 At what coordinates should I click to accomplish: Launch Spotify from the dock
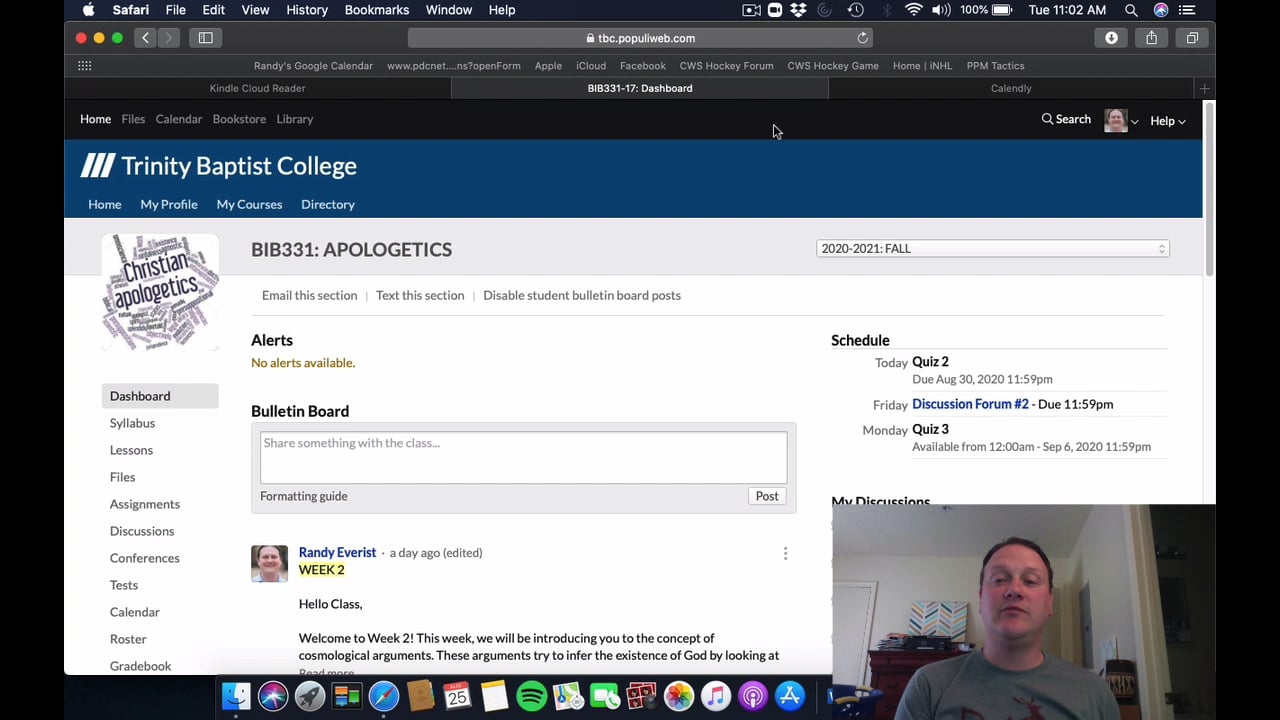[x=531, y=695]
